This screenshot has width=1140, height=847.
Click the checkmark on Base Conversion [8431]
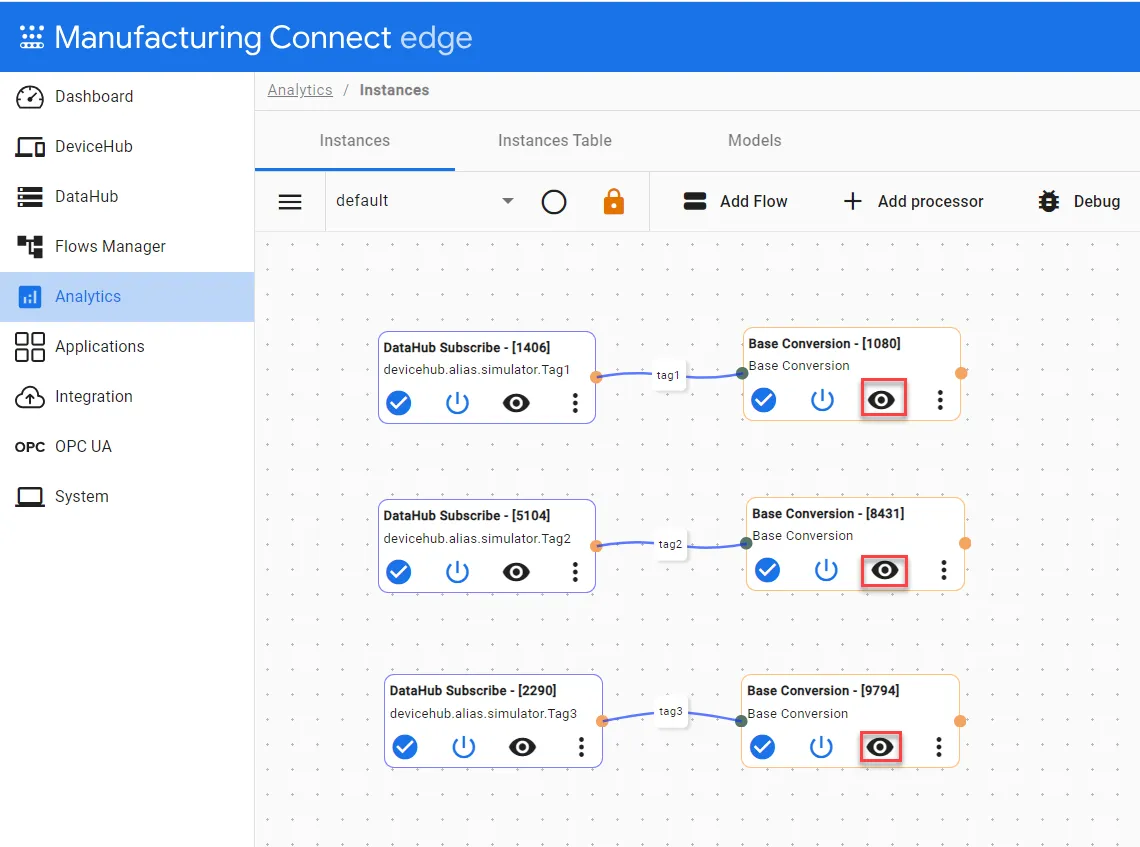(767, 570)
